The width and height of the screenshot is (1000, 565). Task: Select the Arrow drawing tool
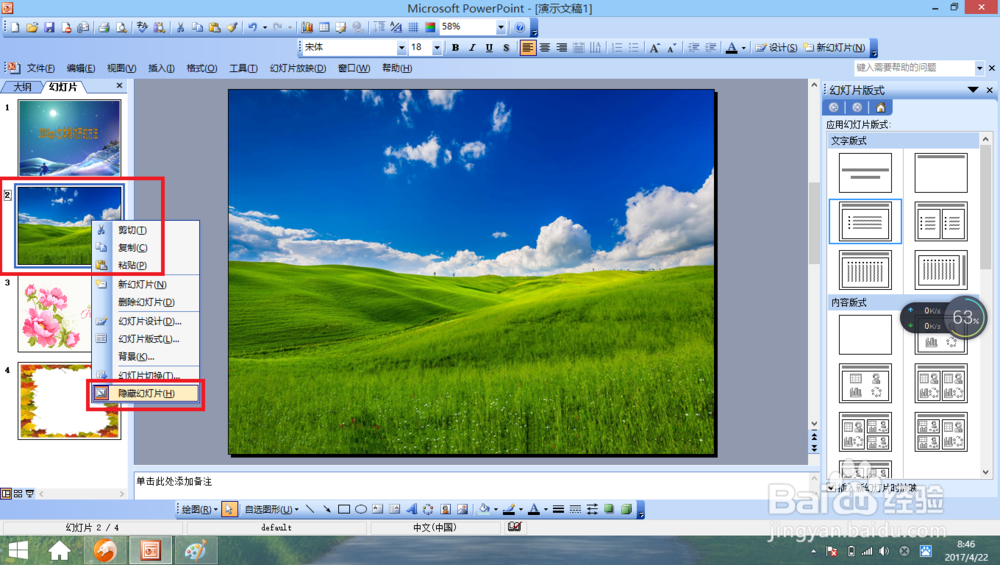(327, 509)
